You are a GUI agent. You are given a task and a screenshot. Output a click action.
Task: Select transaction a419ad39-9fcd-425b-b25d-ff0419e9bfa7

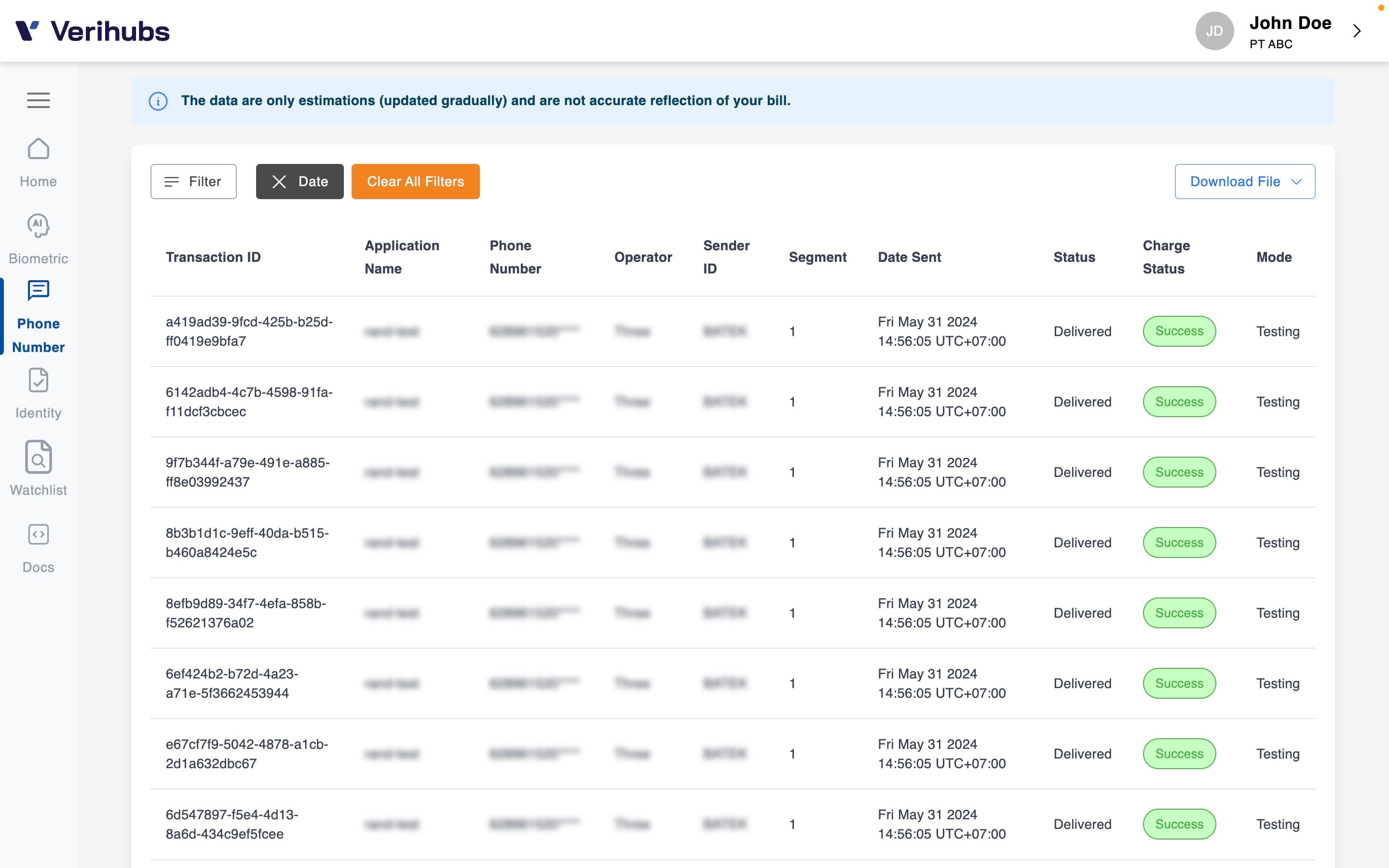249,331
